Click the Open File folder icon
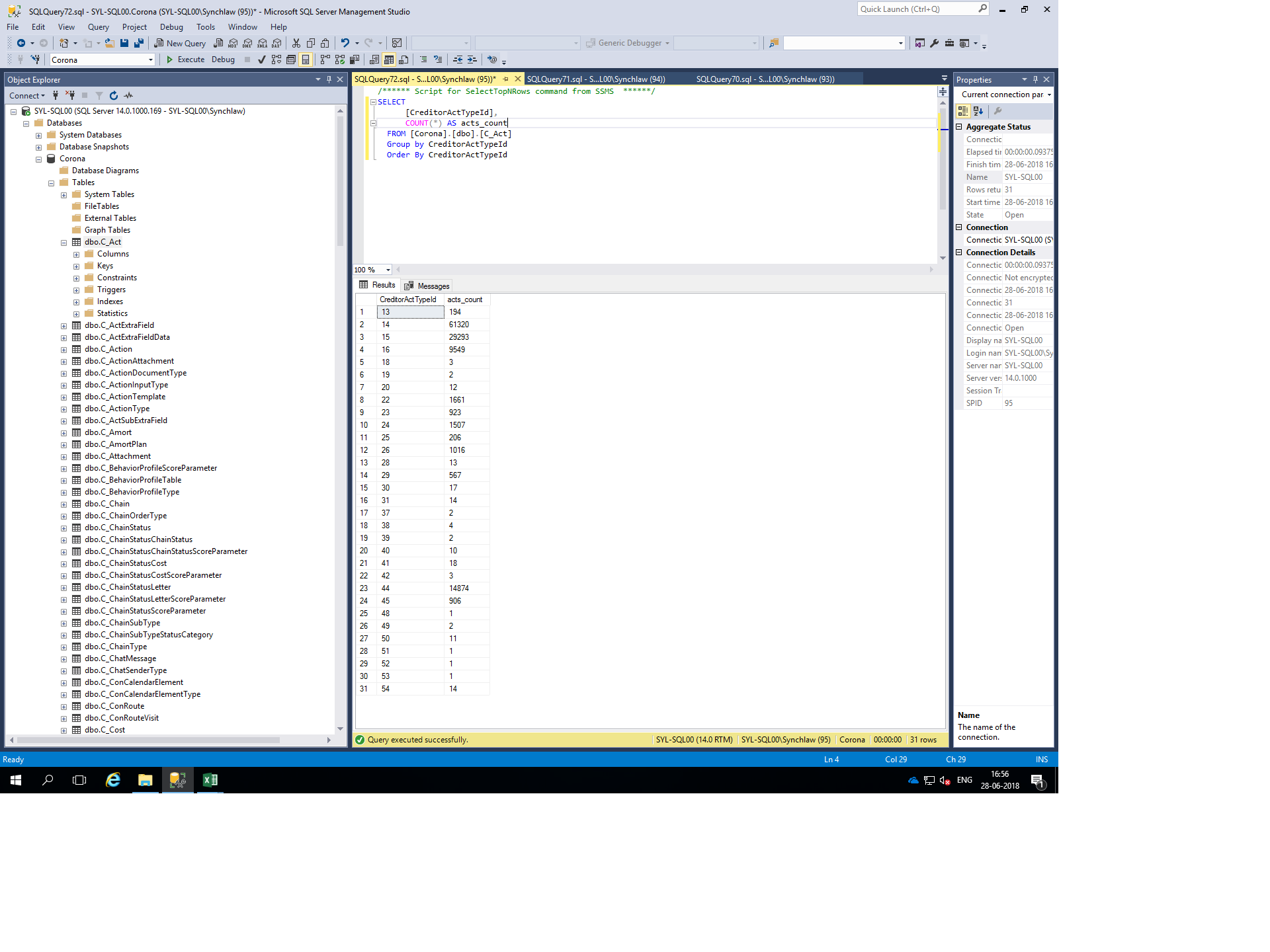Image resolution: width=1270 pixels, height=952 pixels. tap(110, 43)
